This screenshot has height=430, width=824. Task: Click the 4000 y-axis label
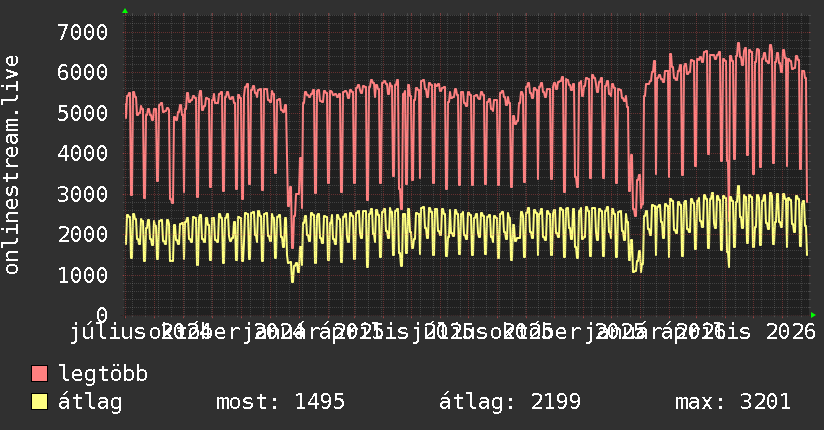tap(83, 153)
